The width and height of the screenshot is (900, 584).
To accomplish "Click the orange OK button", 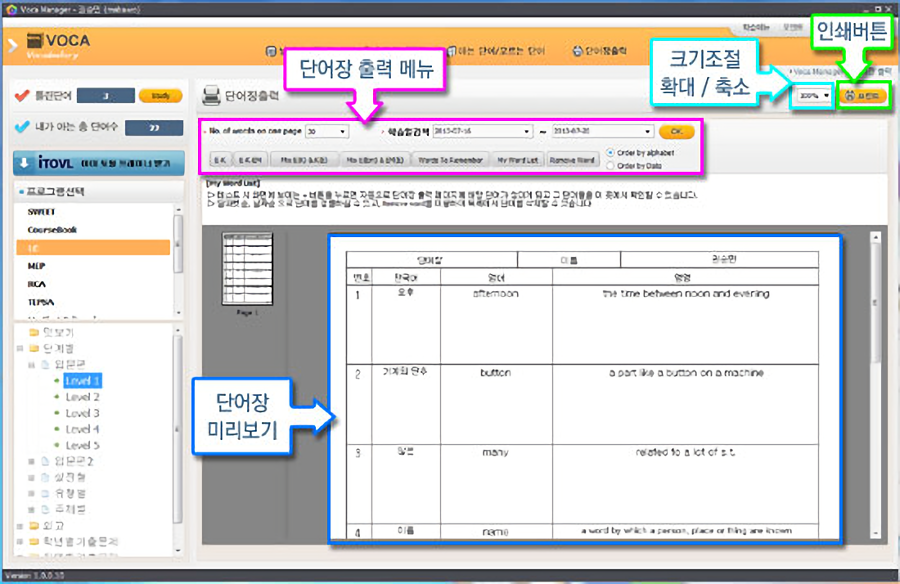I will click(x=676, y=131).
